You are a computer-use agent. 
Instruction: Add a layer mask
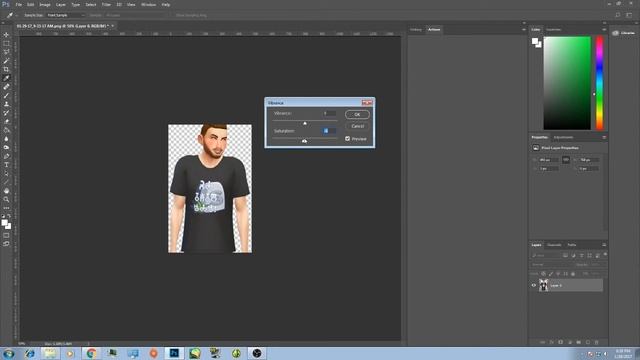pyautogui.click(x=560, y=342)
